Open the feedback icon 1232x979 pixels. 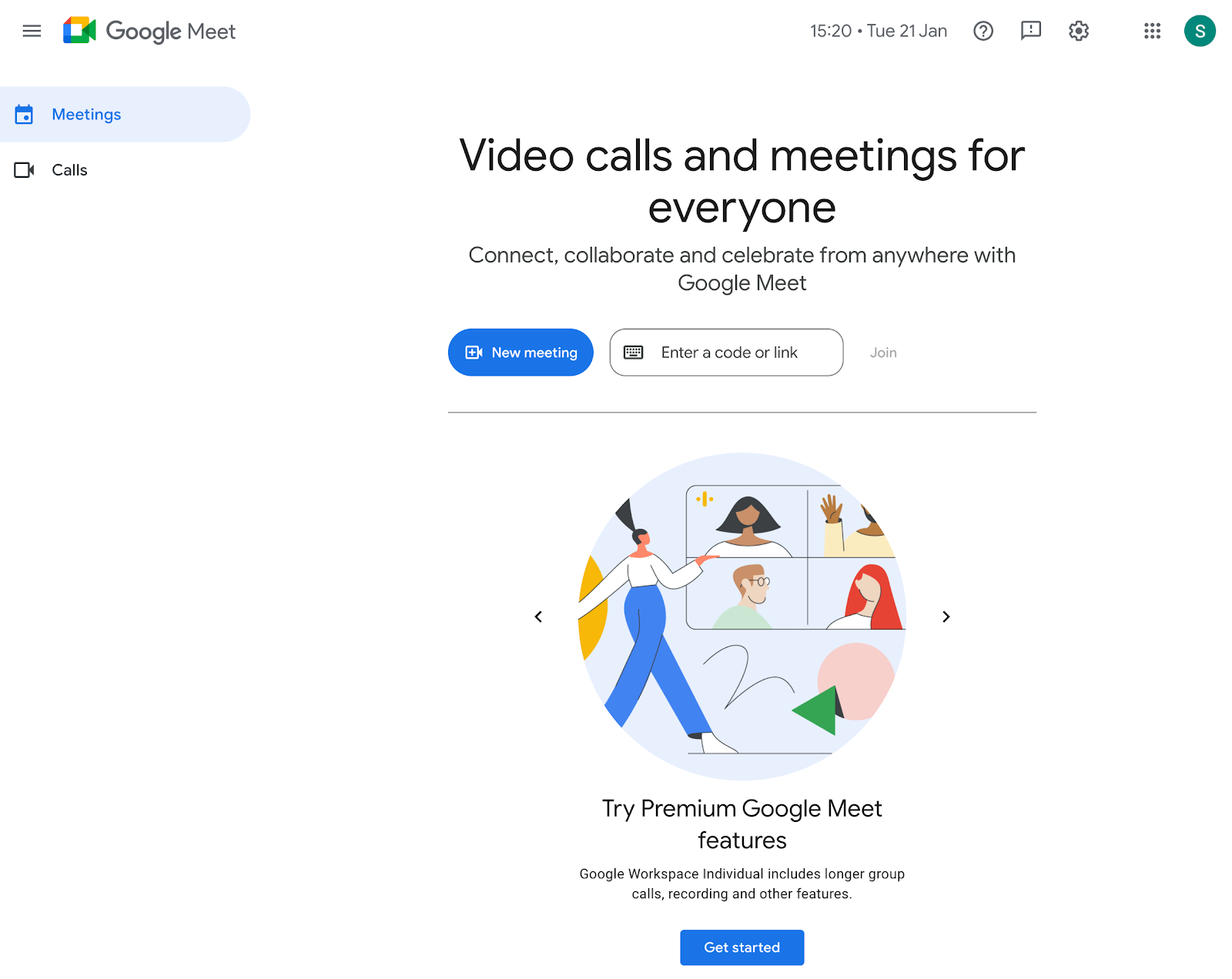click(x=1030, y=31)
